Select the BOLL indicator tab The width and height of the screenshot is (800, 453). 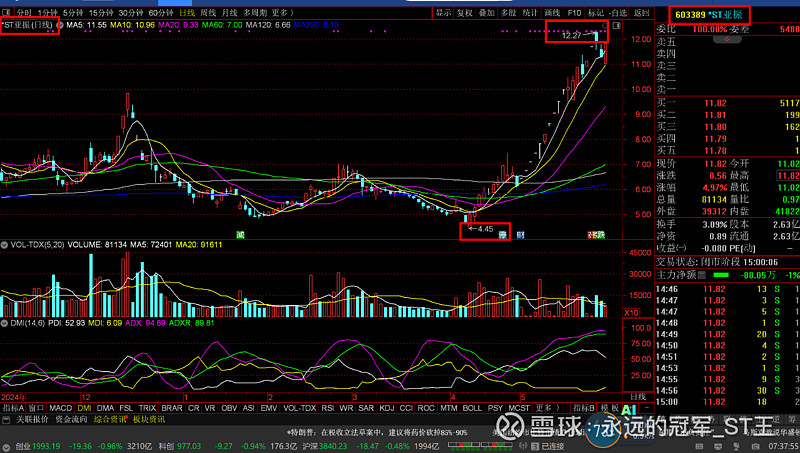[x=472, y=408]
